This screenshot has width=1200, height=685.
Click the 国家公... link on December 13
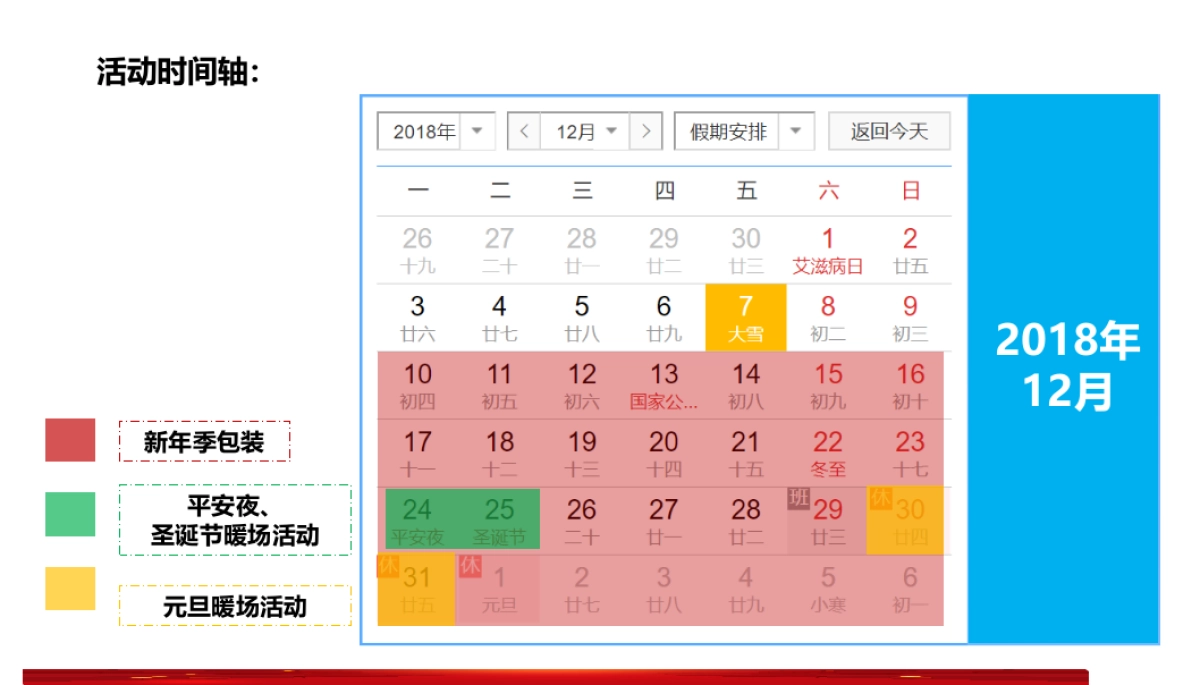click(662, 402)
